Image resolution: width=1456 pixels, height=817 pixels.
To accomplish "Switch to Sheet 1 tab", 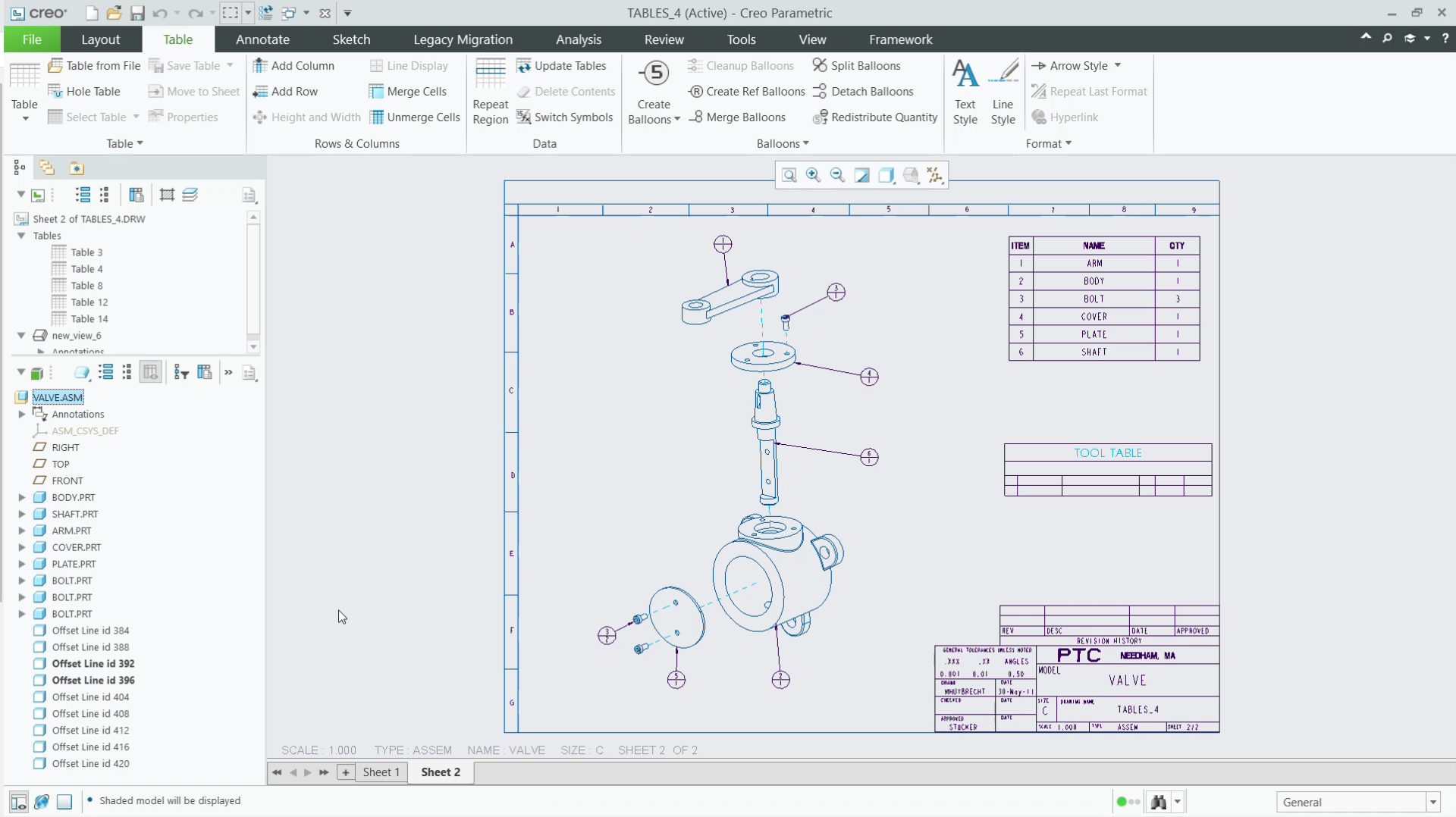I will 381,772.
